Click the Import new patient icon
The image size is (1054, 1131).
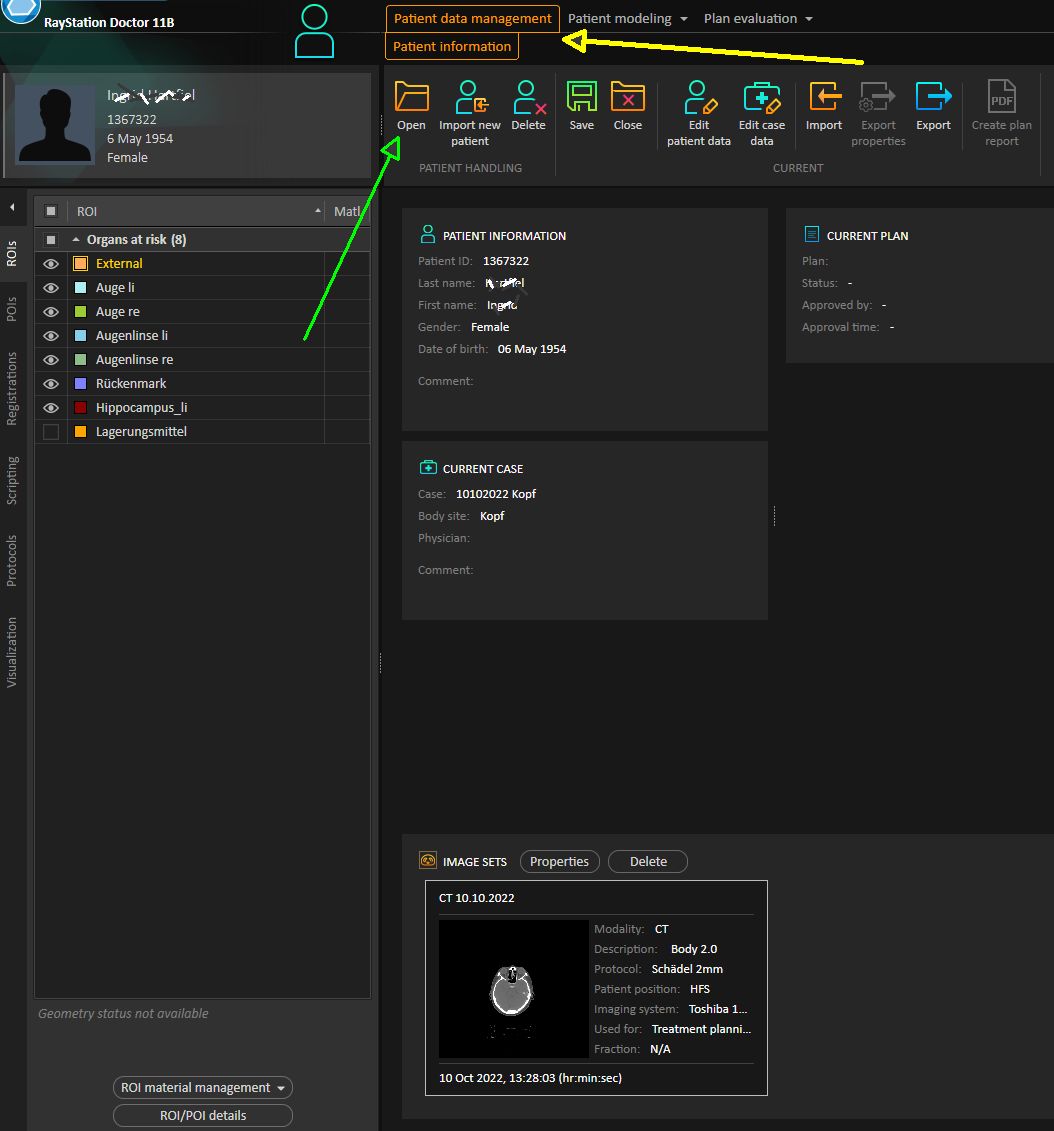pos(469,98)
